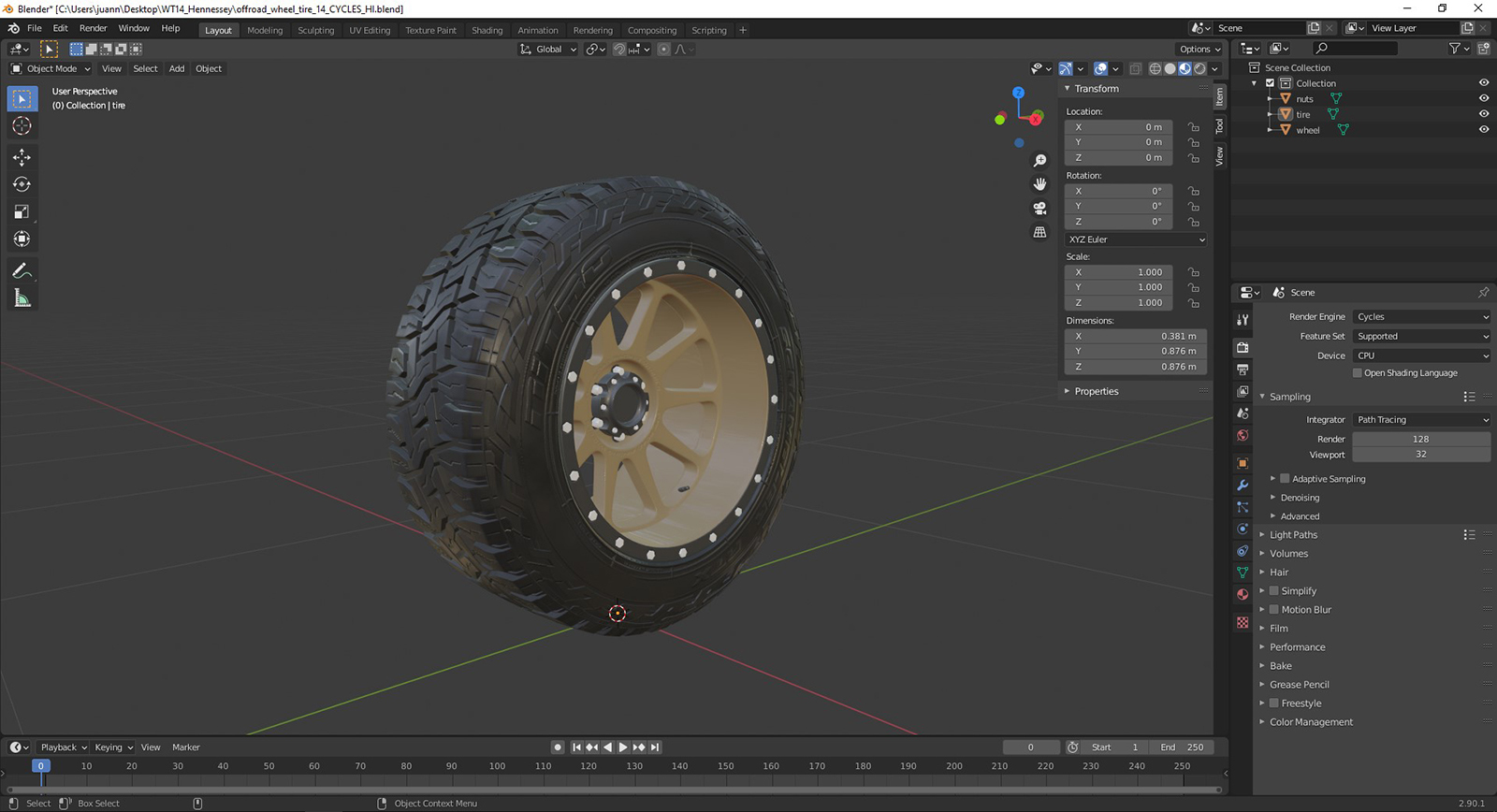
Task: Switch to the UV Editing workspace tab
Action: click(x=370, y=30)
